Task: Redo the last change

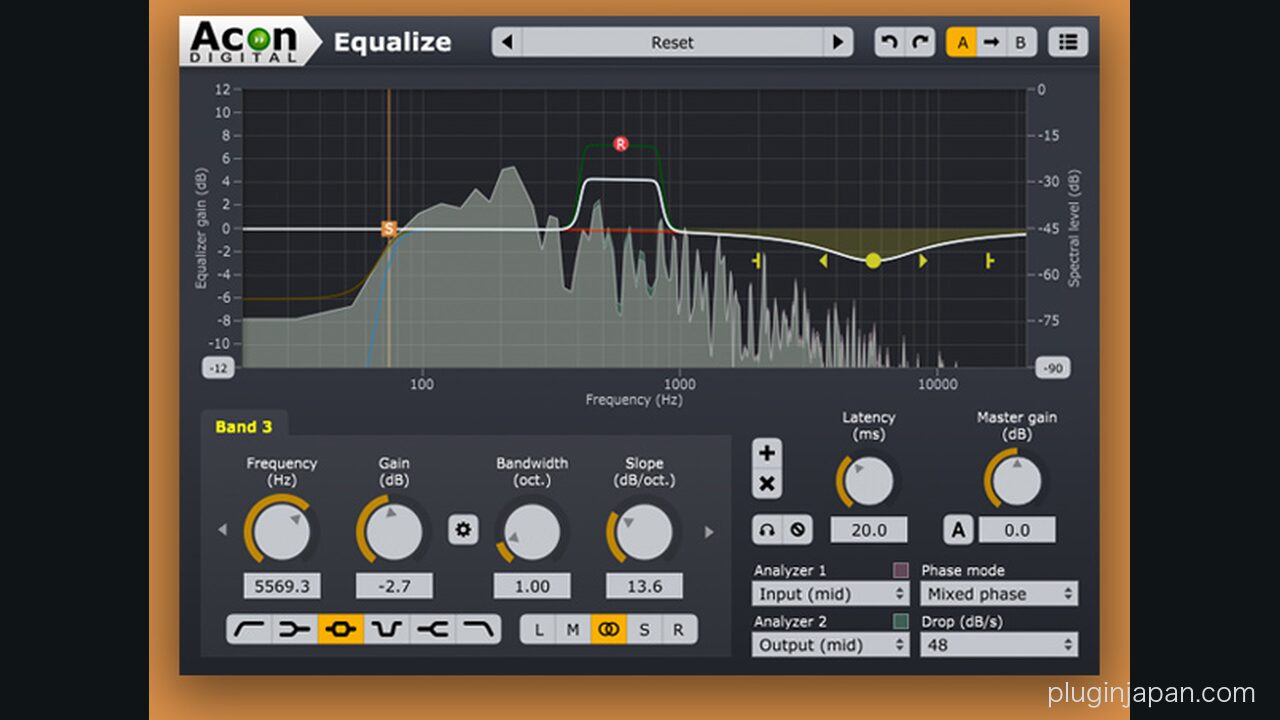Action: pos(920,42)
